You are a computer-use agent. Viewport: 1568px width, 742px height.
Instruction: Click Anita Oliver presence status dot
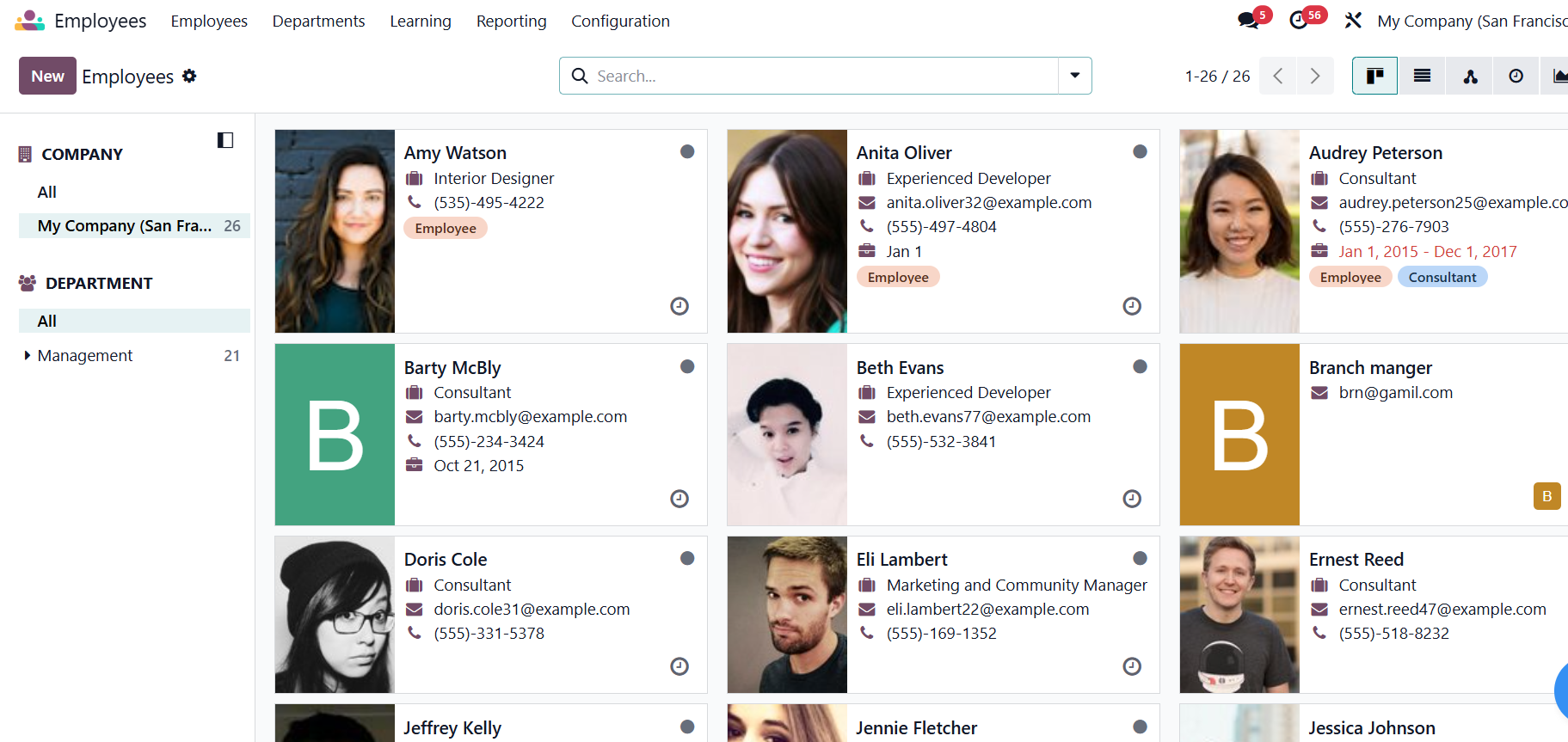click(x=1140, y=151)
